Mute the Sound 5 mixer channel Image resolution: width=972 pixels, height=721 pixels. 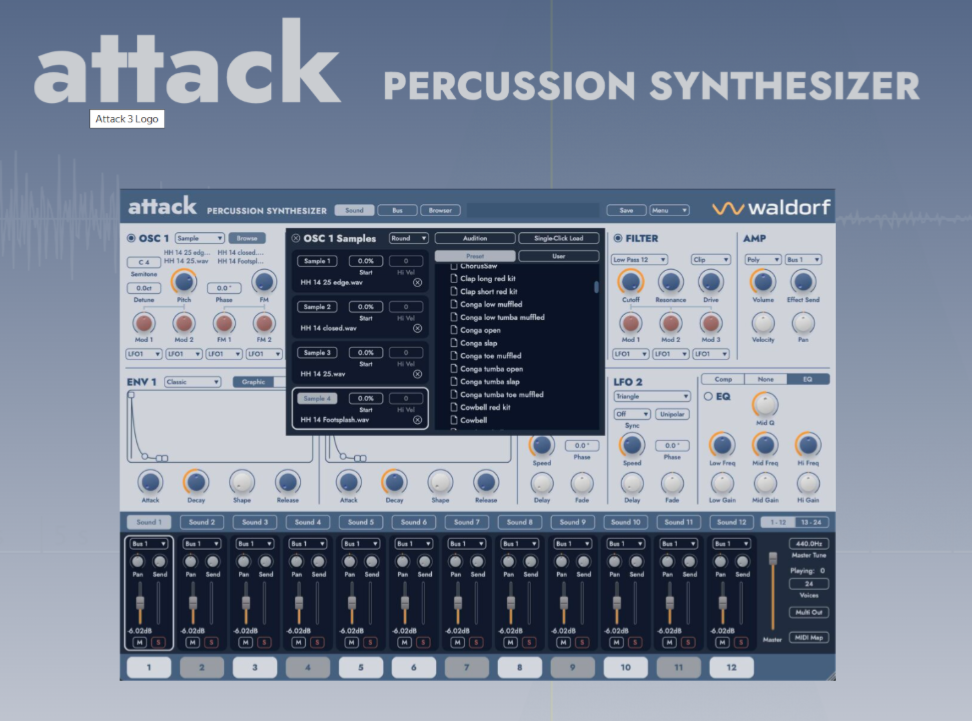(x=351, y=642)
